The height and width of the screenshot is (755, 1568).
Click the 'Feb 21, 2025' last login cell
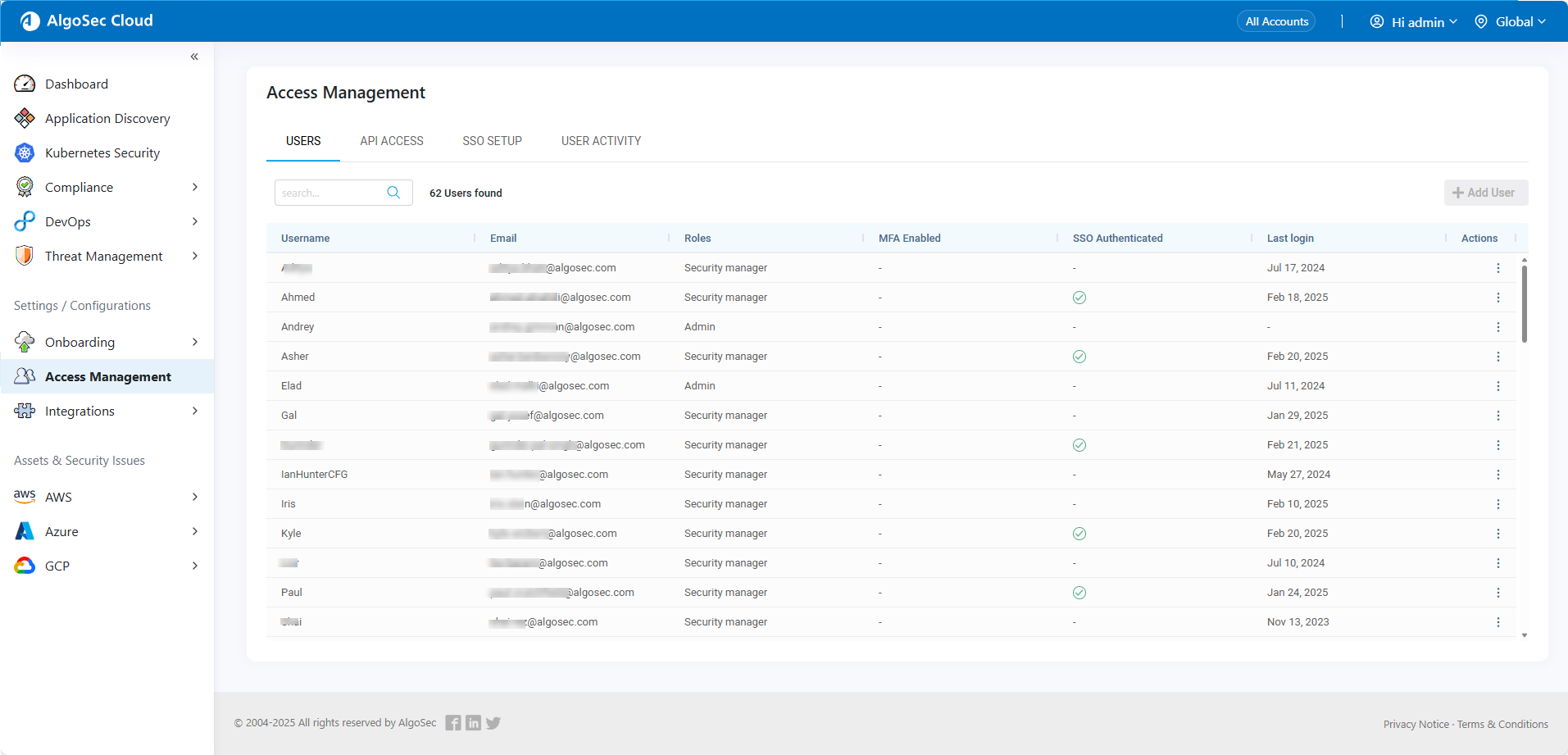(1298, 445)
